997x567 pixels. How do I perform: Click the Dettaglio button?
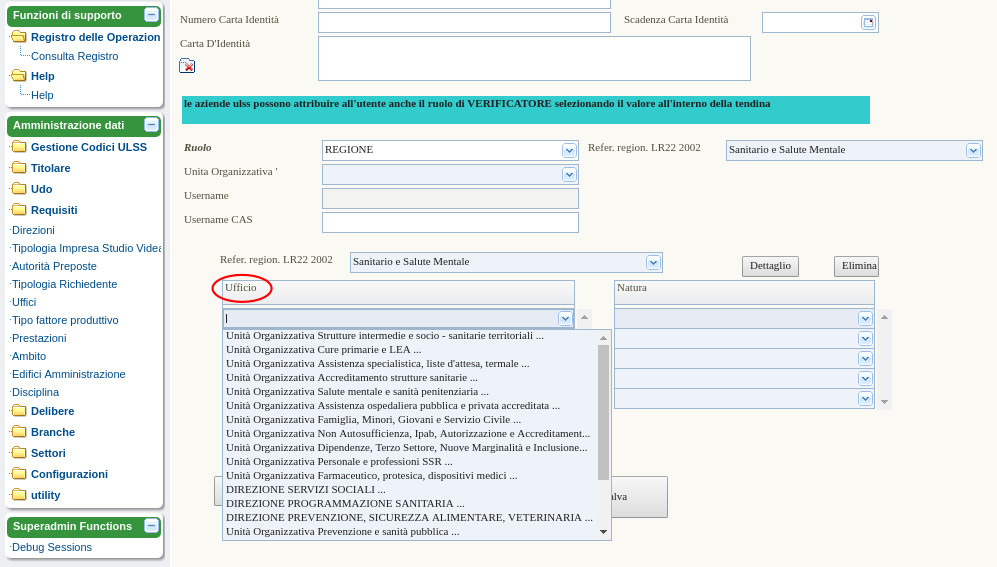(x=770, y=266)
